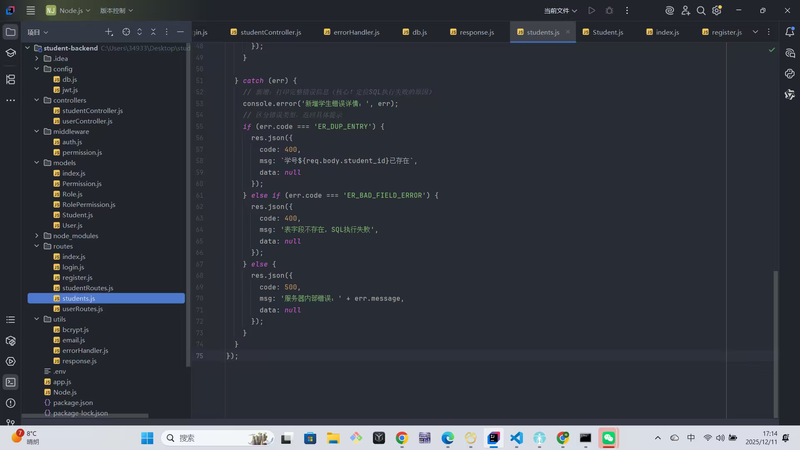The height and width of the screenshot is (450, 800).
Task: Click the Run button in the top toolbar
Action: click(592, 10)
